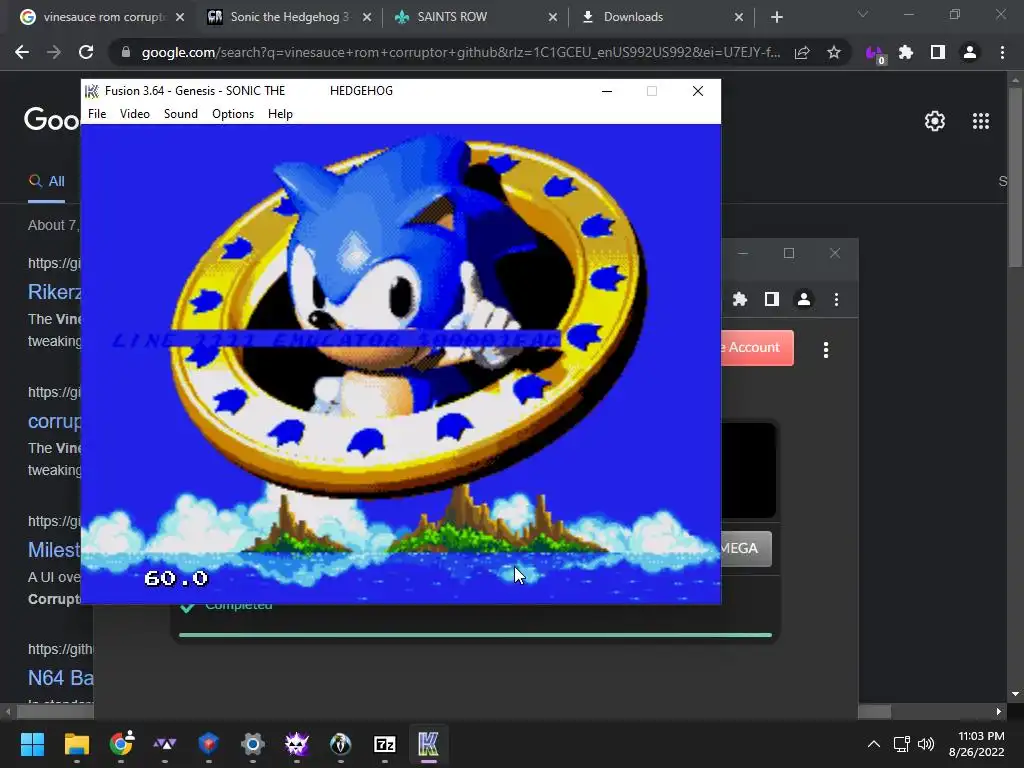The image size is (1024, 768).
Task: Open the Sound menu in Fusion
Action: 181,114
